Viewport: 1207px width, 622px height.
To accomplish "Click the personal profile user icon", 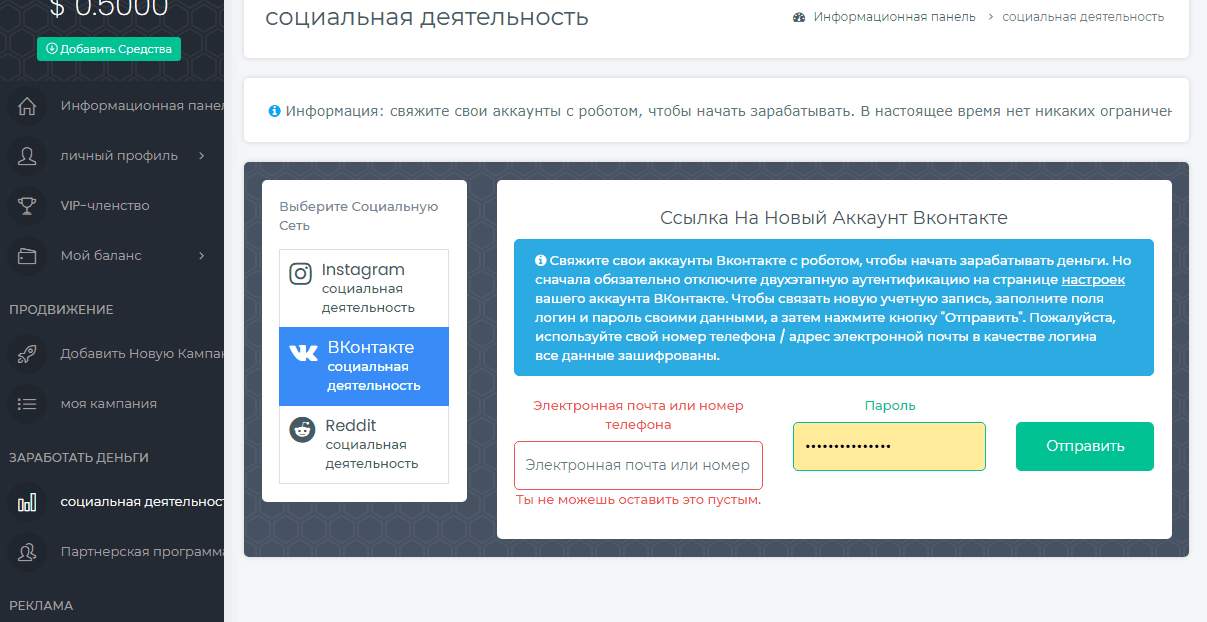I will [x=27, y=156].
